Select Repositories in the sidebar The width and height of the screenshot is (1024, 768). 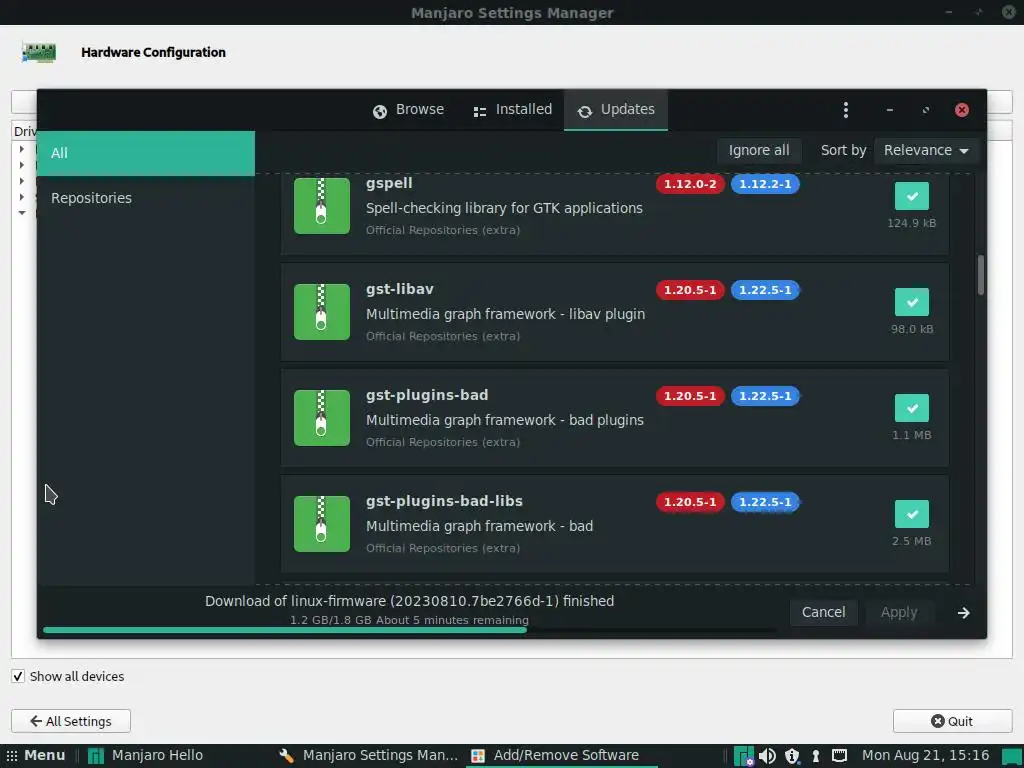146,198
